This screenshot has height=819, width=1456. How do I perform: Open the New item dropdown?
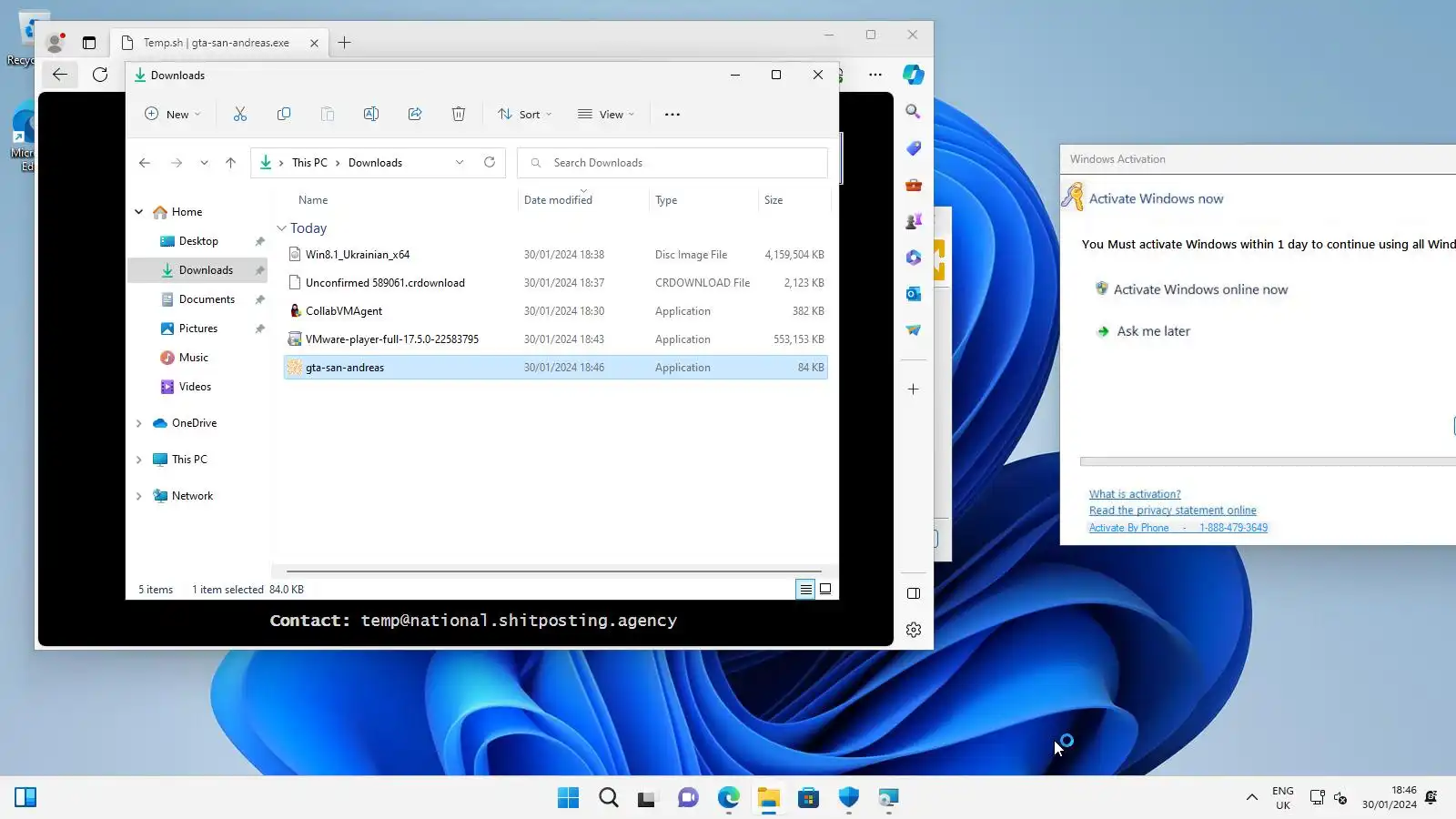[173, 115]
